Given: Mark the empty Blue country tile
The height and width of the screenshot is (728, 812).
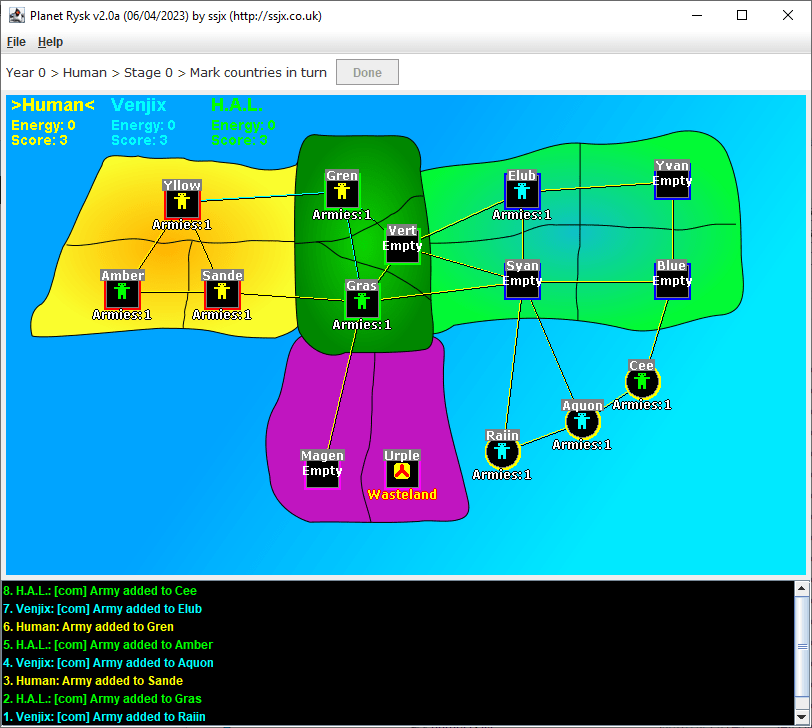Looking at the screenshot, I should [x=672, y=281].
